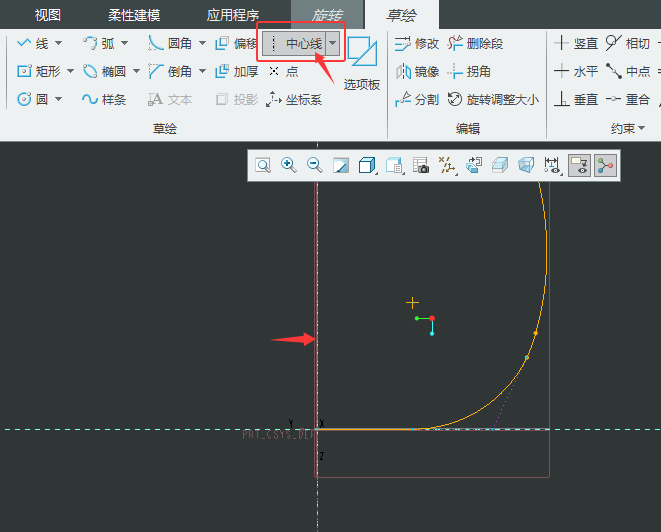This screenshot has width=661, height=532.
Task: Open the Chamfer dropdown arrow
Action: (x=202, y=71)
